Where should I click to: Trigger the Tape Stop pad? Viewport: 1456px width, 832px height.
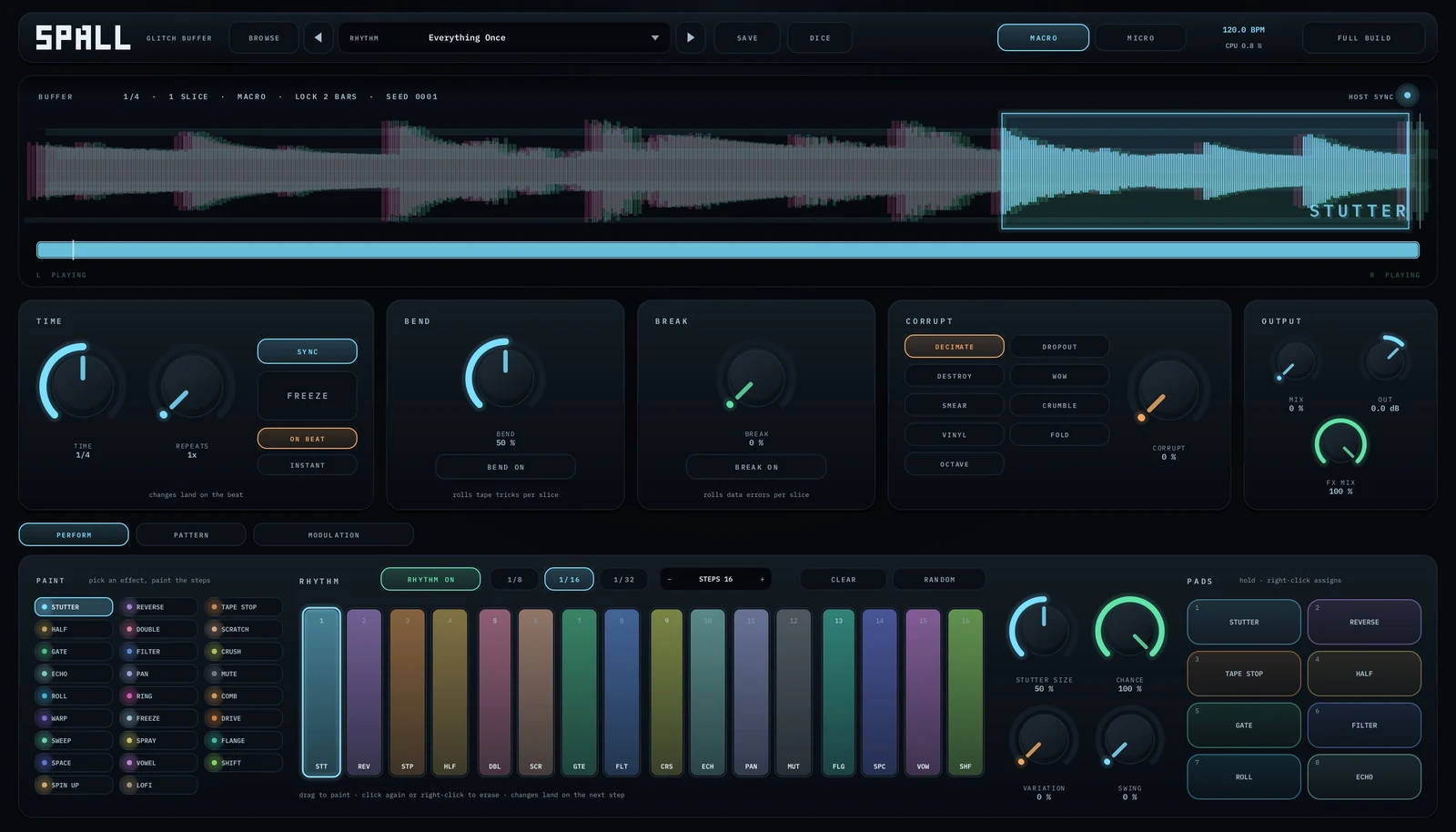1244,674
